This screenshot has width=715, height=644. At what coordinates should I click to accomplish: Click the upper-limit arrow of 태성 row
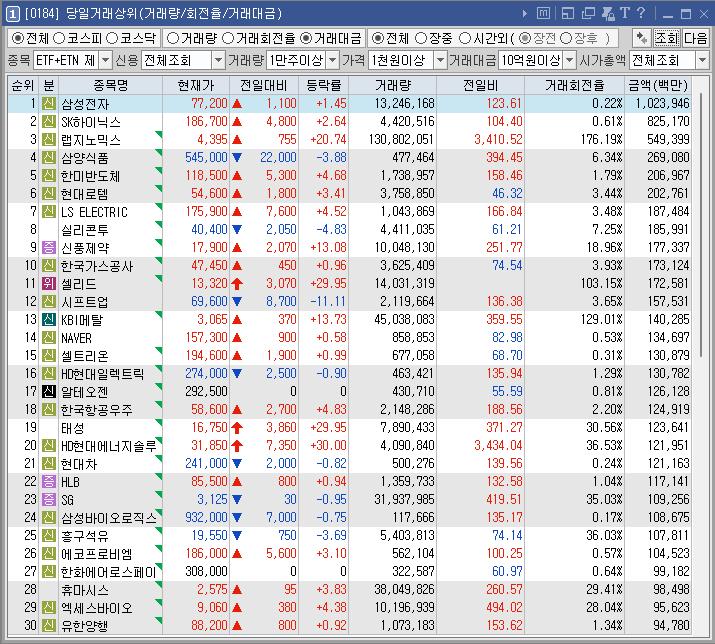point(237,428)
